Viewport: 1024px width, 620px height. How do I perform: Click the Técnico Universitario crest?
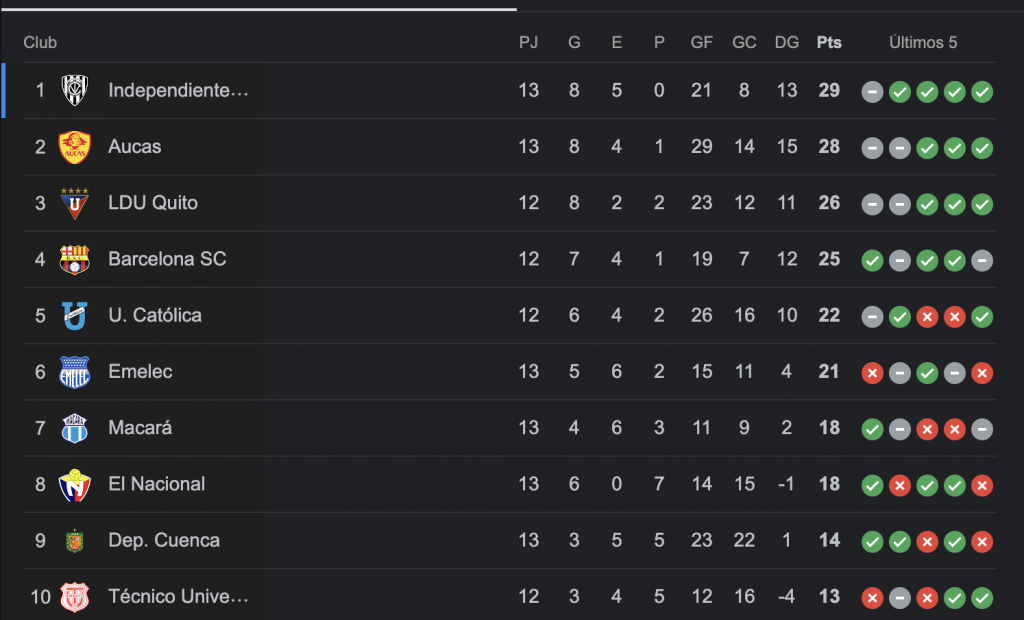click(74, 597)
